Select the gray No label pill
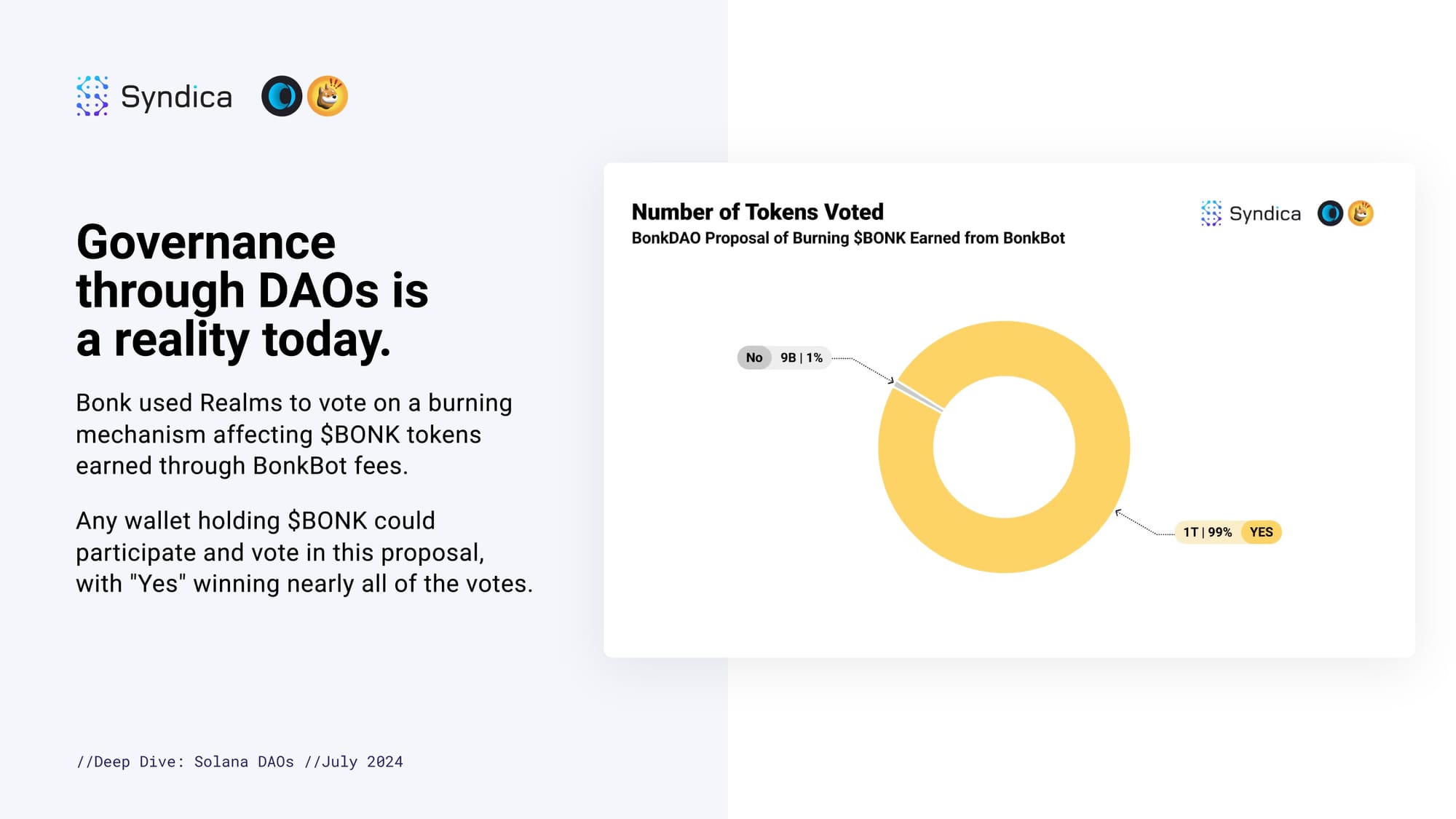1456x819 pixels. [x=754, y=357]
